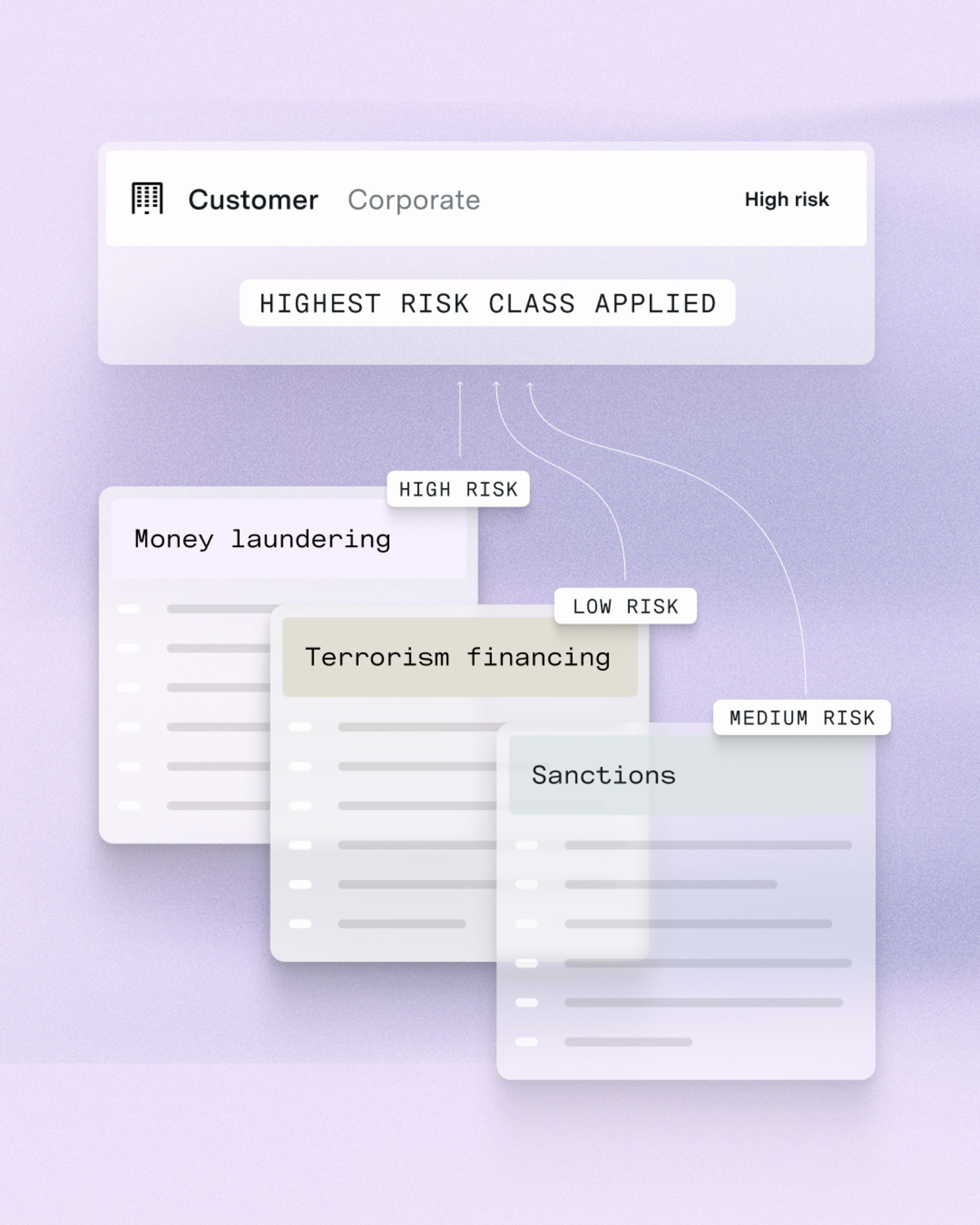Click the HIGHEST RISK CLASS APPLIED badge
980x1225 pixels.
(x=487, y=303)
